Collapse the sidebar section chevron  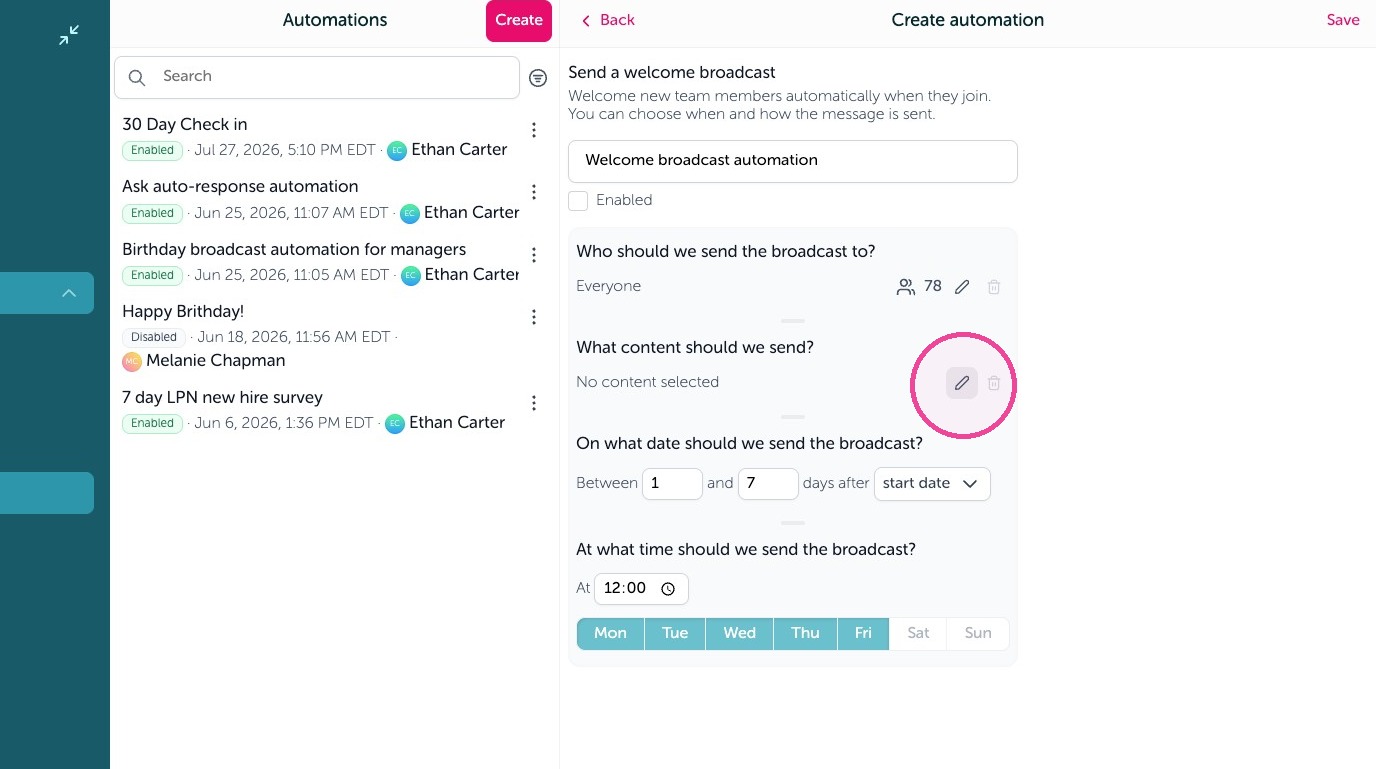(69, 293)
